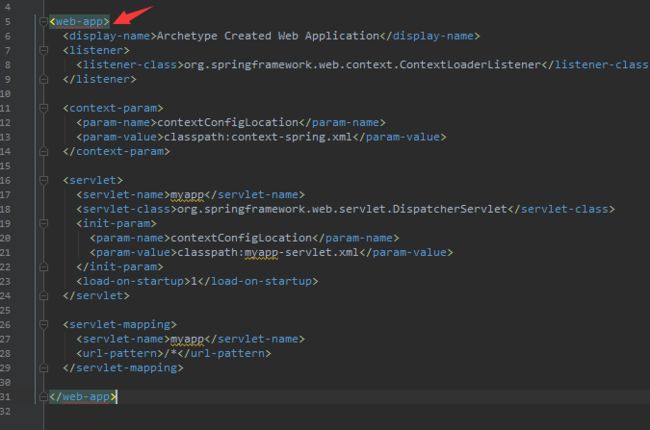Click 'contextConfigLocation' on line 20
The height and width of the screenshot is (430, 650).
(x=241, y=238)
